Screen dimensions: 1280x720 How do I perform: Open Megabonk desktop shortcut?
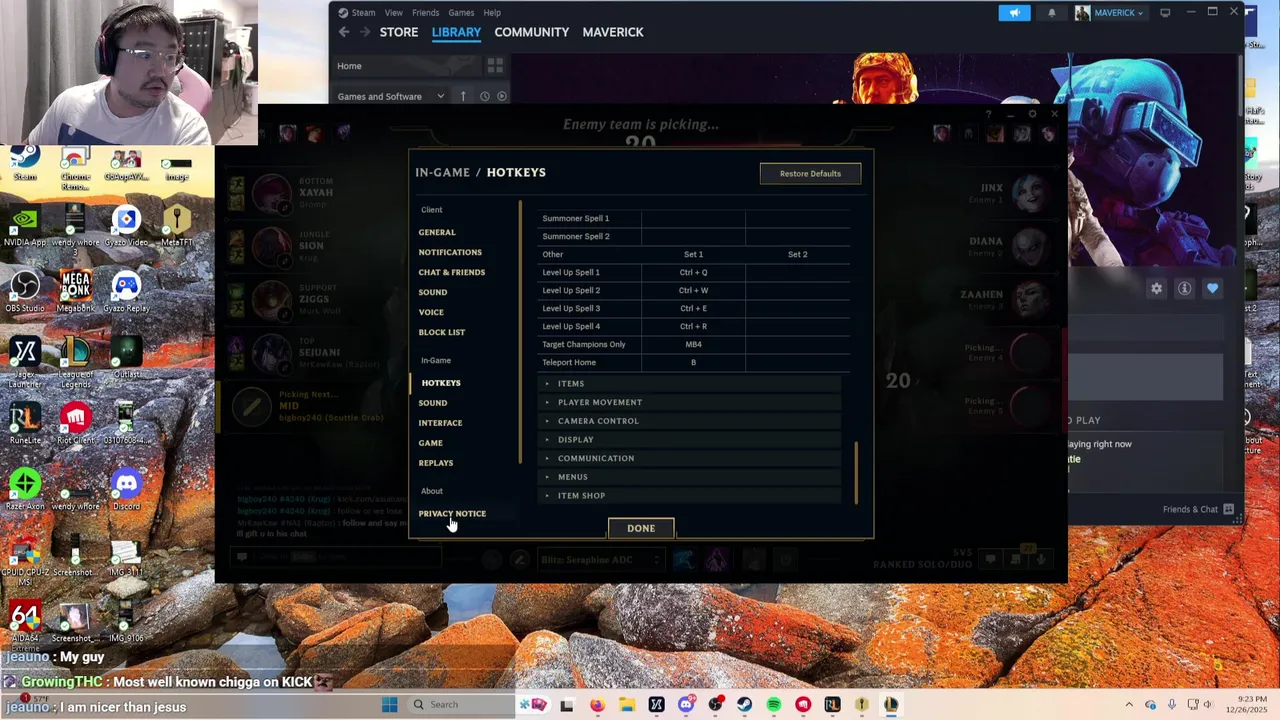tap(75, 294)
